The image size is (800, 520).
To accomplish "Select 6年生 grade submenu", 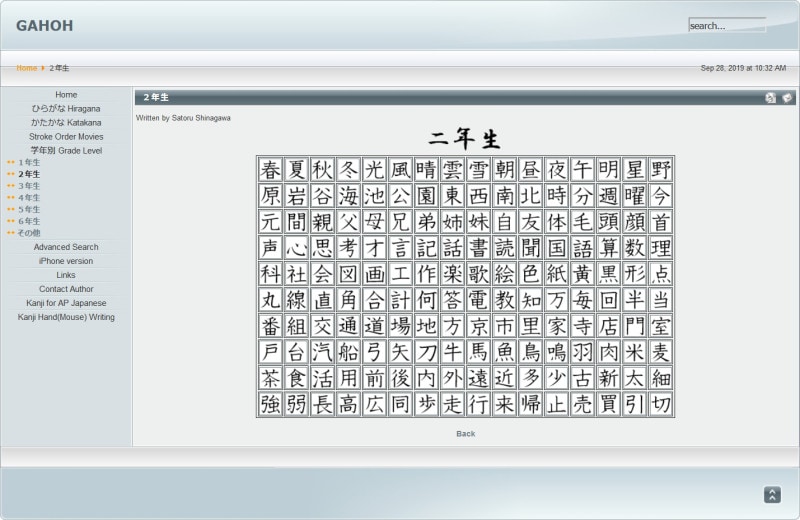I will point(29,221).
